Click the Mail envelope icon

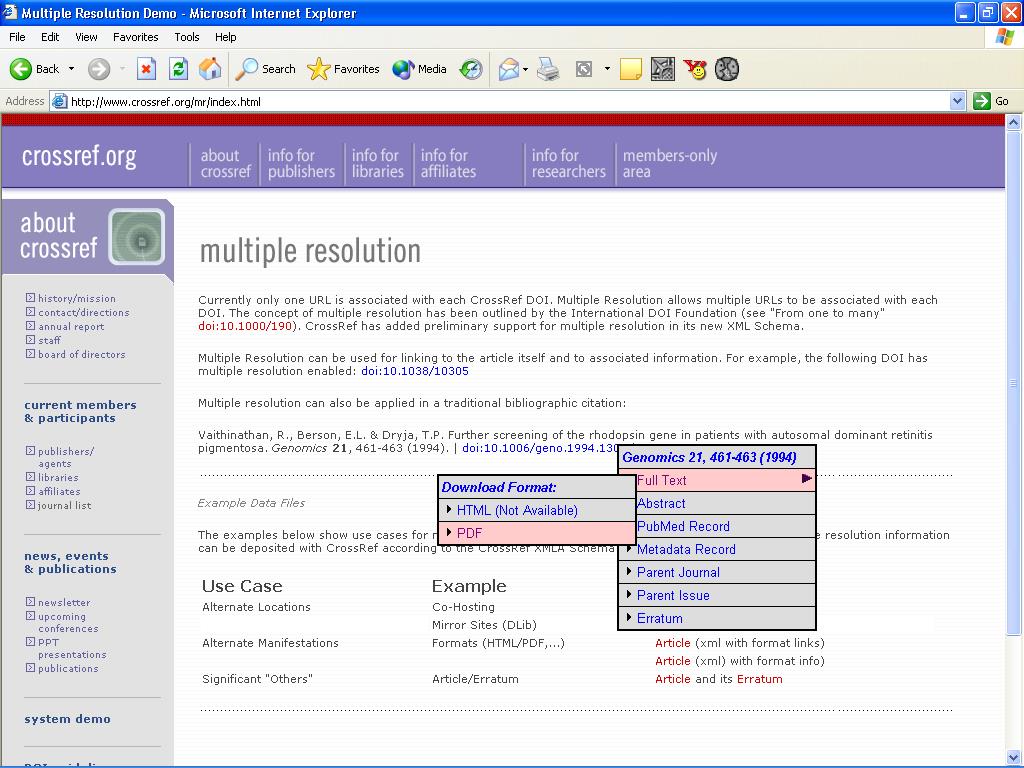pyautogui.click(x=509, y=69)
